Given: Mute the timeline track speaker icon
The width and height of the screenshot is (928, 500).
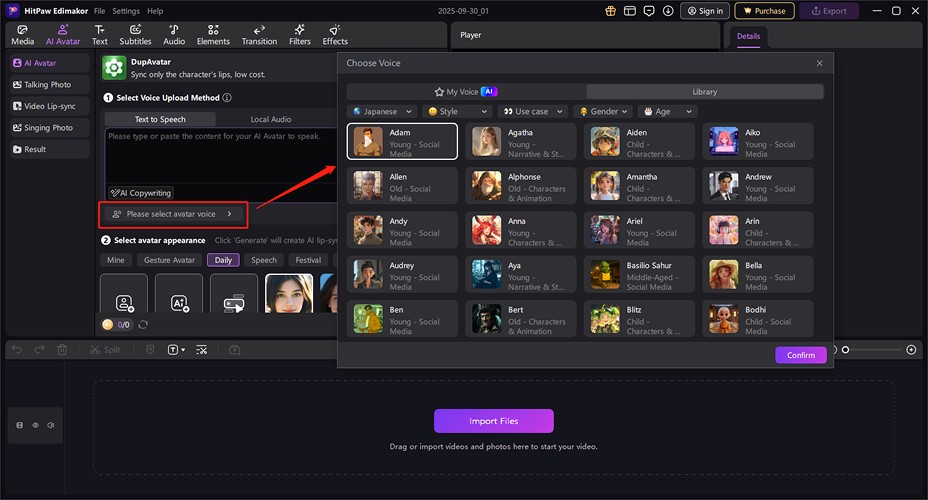Looking at the screenshot, I should tap(50, 425).
